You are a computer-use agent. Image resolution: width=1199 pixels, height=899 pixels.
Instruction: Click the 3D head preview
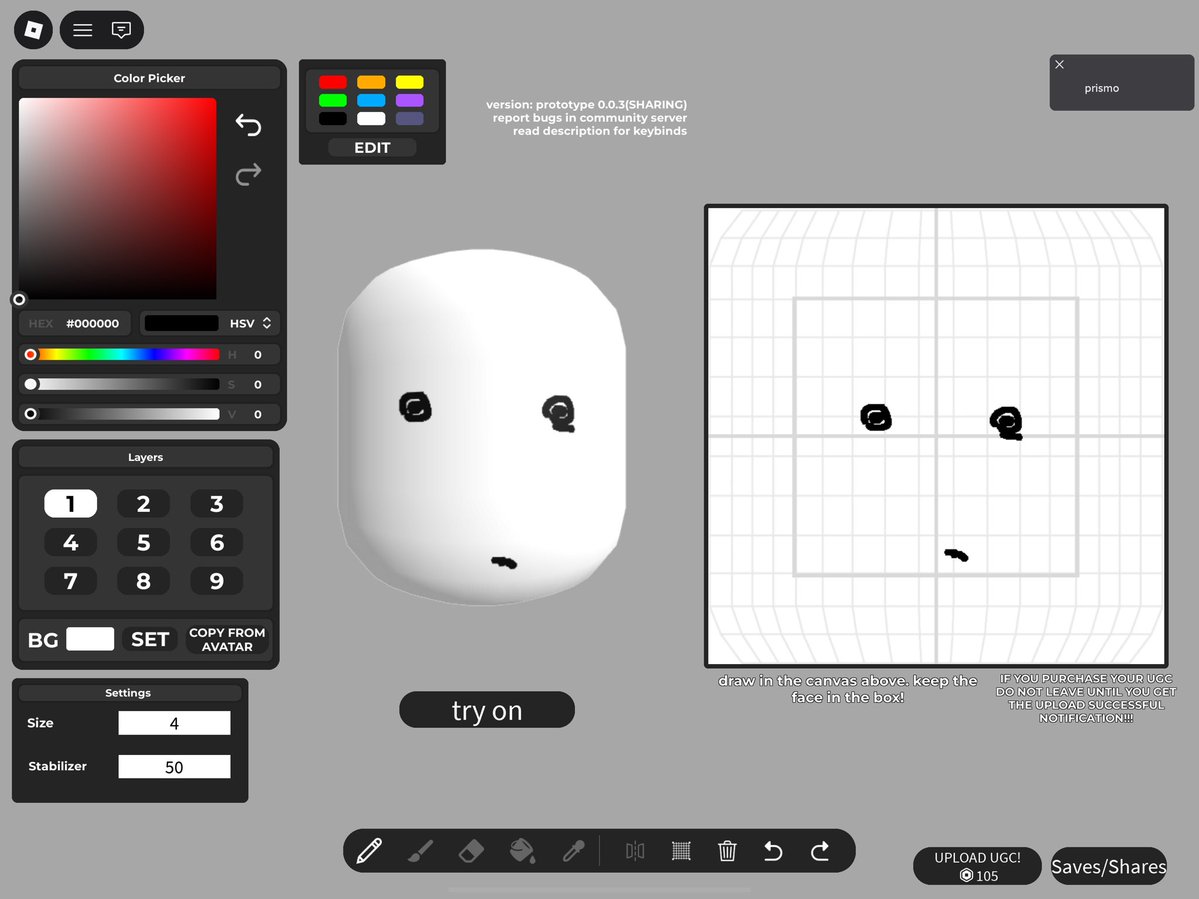point(483,427)
